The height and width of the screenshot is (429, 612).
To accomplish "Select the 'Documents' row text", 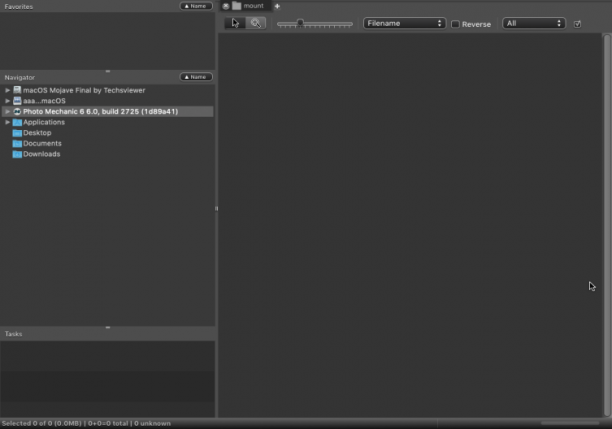I will tap(42, 143).
